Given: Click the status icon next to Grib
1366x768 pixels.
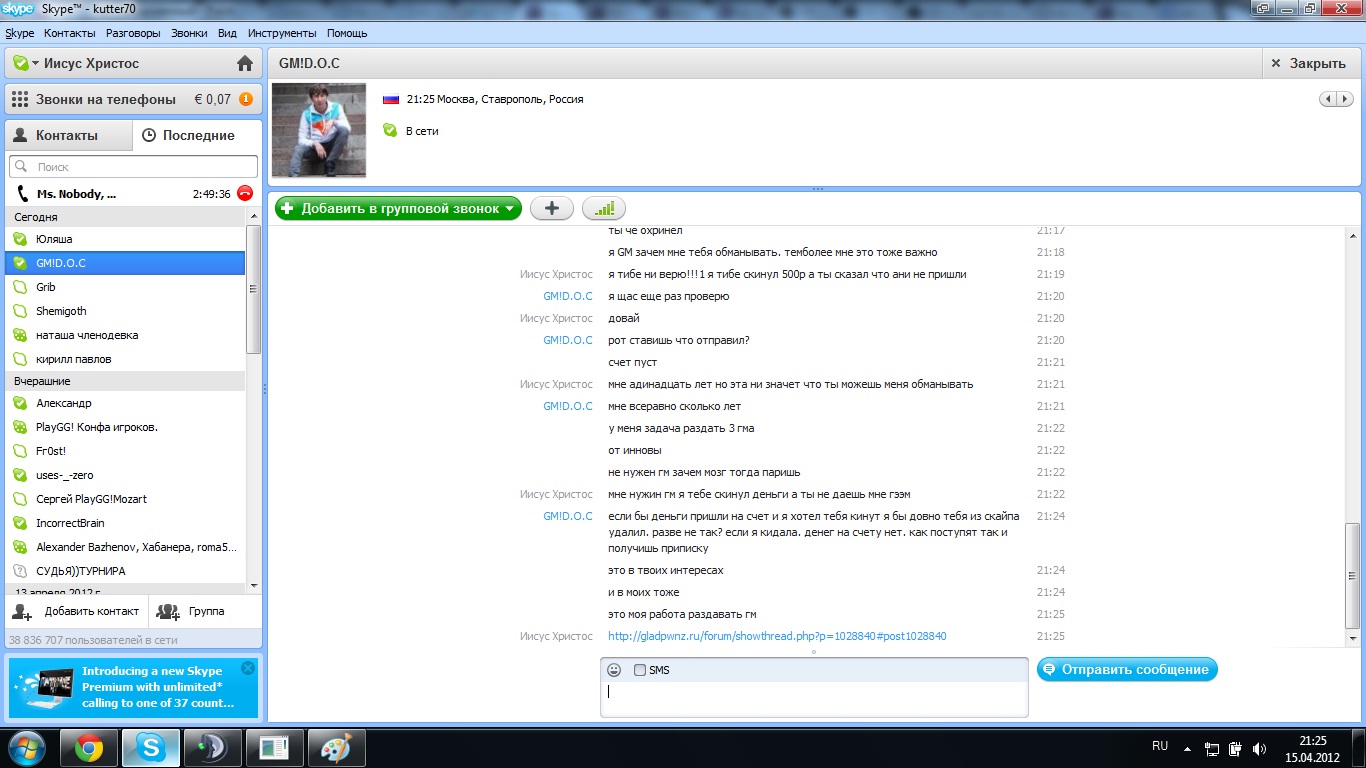Looking at the screenshot, I should tap(20, 287).
